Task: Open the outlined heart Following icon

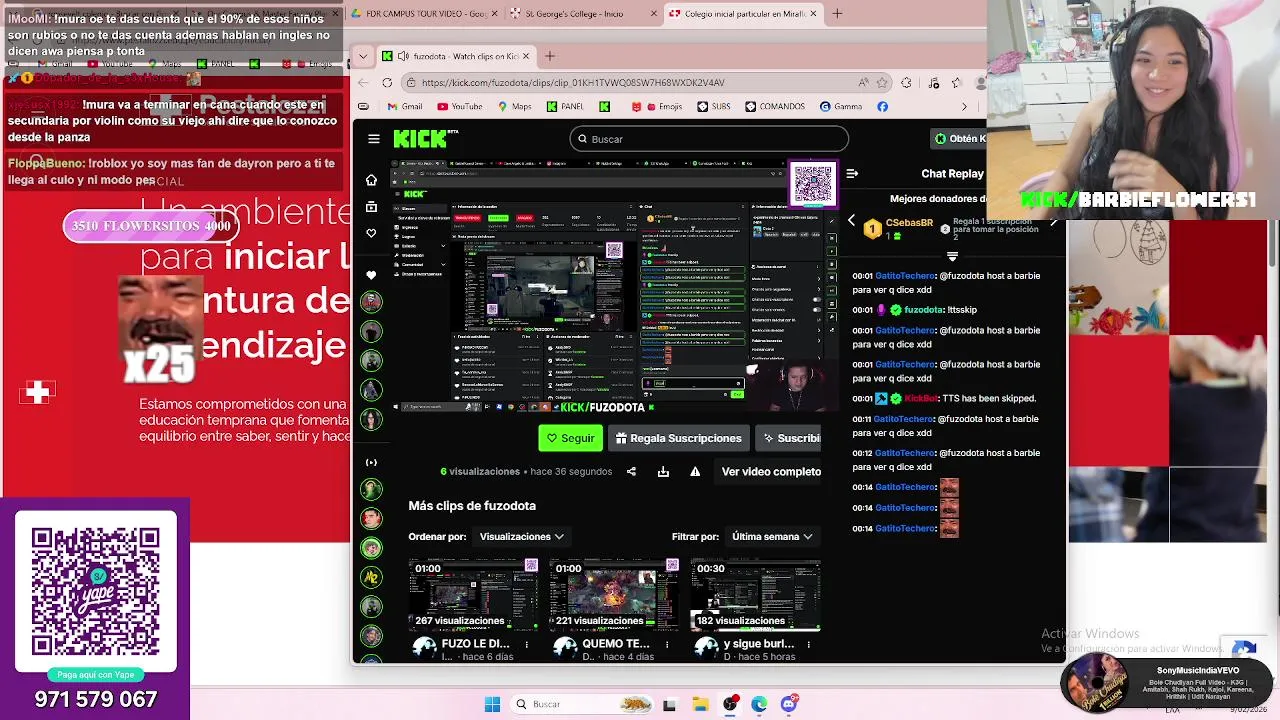Action: [371, 233]
